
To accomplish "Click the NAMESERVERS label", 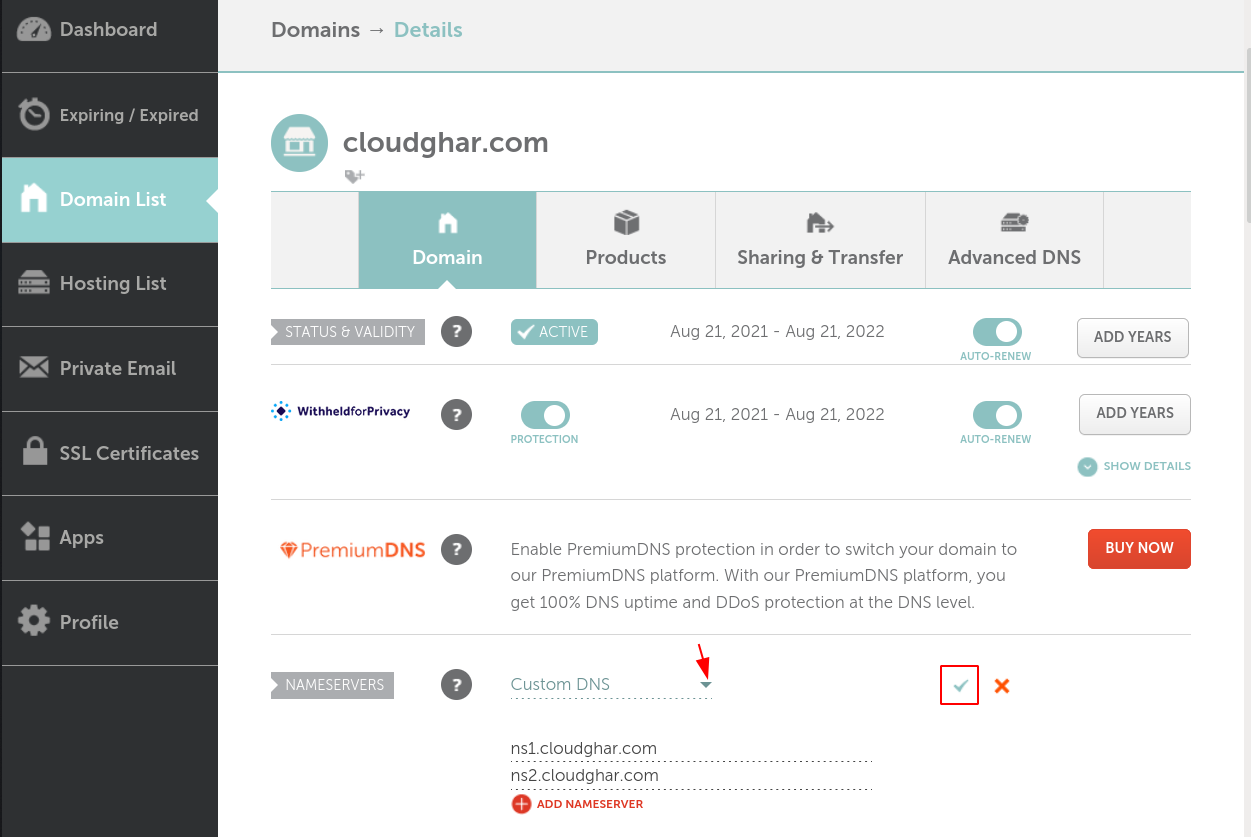I will pos(333,685).
